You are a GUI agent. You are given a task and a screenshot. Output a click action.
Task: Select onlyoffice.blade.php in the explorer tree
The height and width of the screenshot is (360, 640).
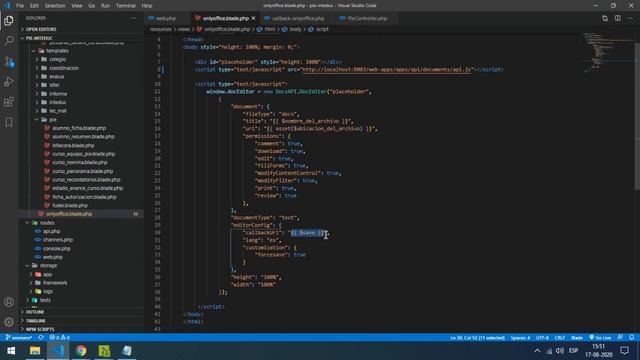69,214
